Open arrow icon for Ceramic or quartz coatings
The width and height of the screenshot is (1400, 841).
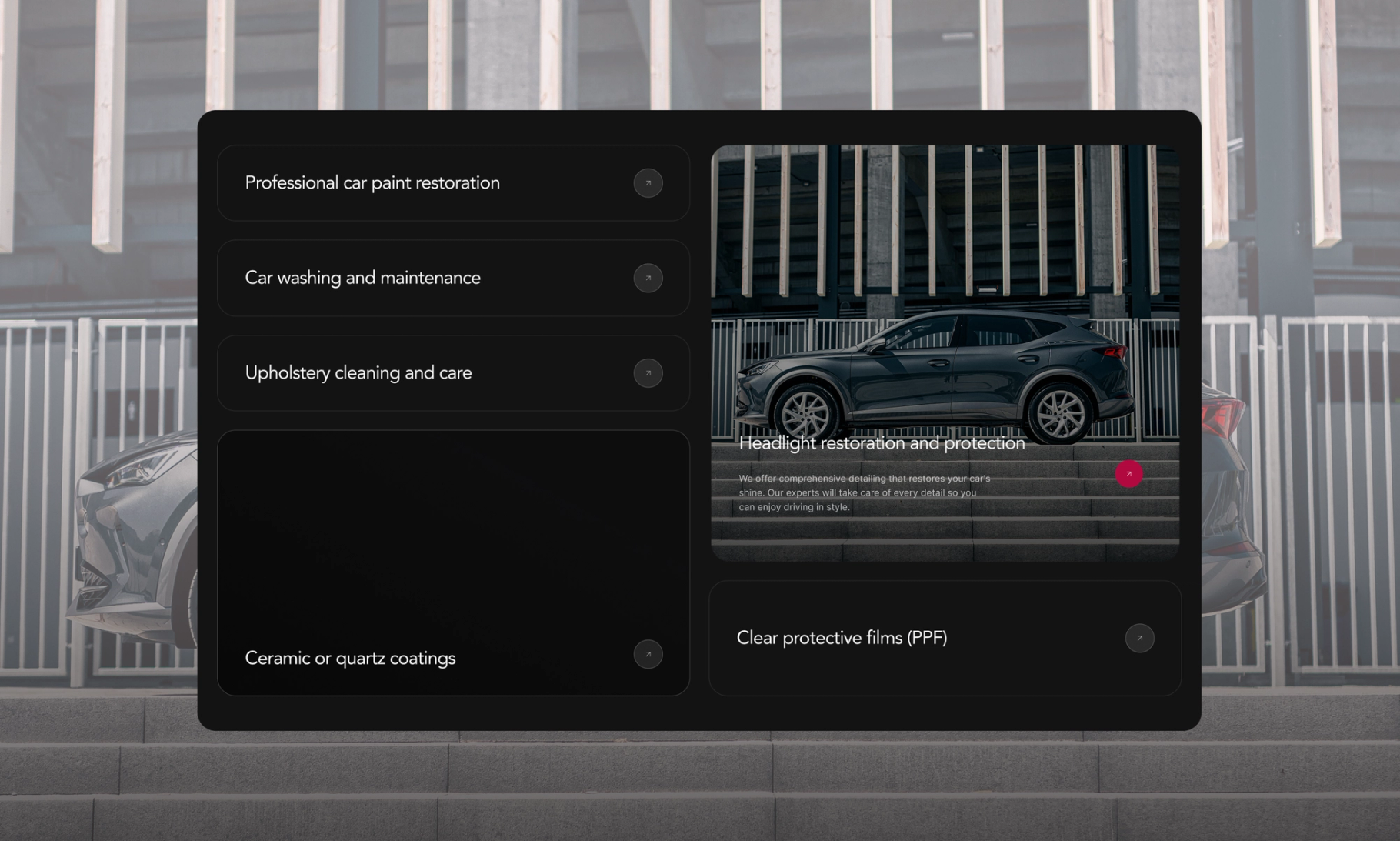point(648,654)
